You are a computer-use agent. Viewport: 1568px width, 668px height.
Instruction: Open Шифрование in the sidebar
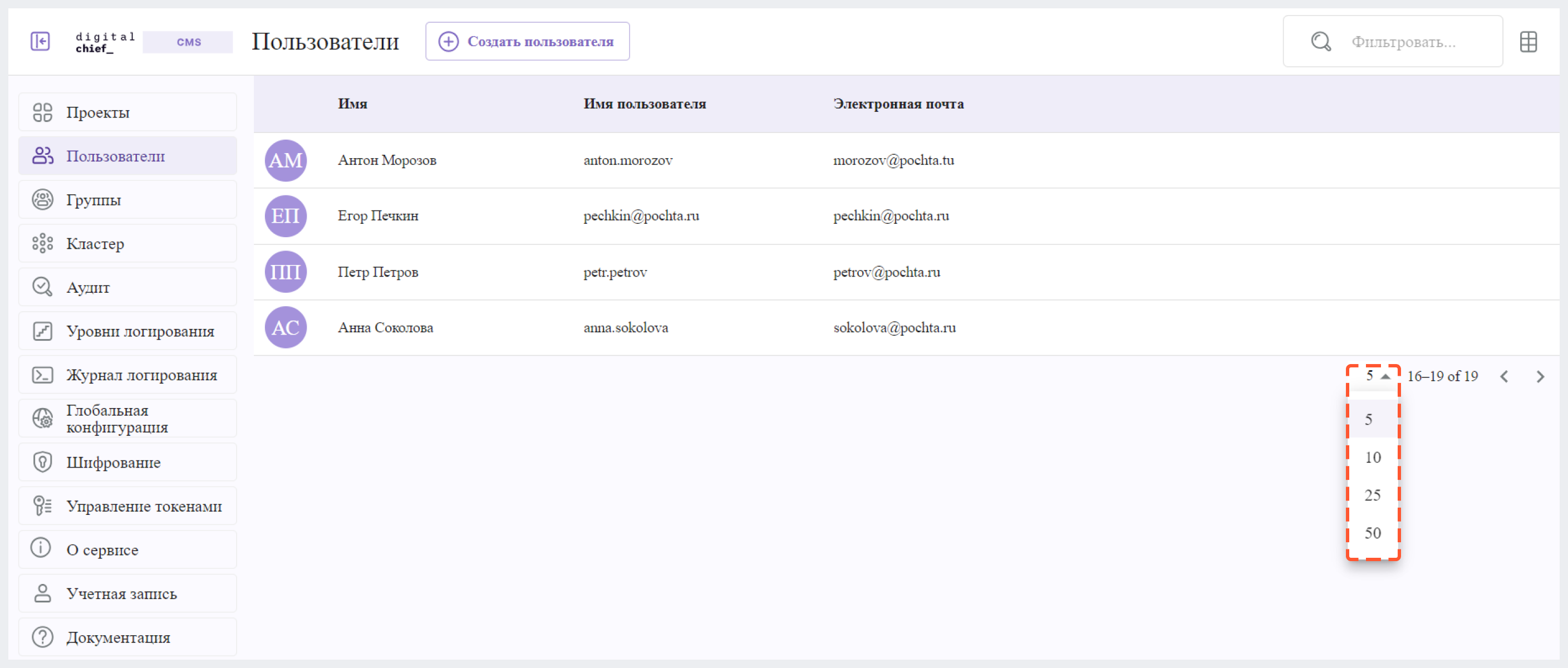pyautogui.click(x=127, y=462)
